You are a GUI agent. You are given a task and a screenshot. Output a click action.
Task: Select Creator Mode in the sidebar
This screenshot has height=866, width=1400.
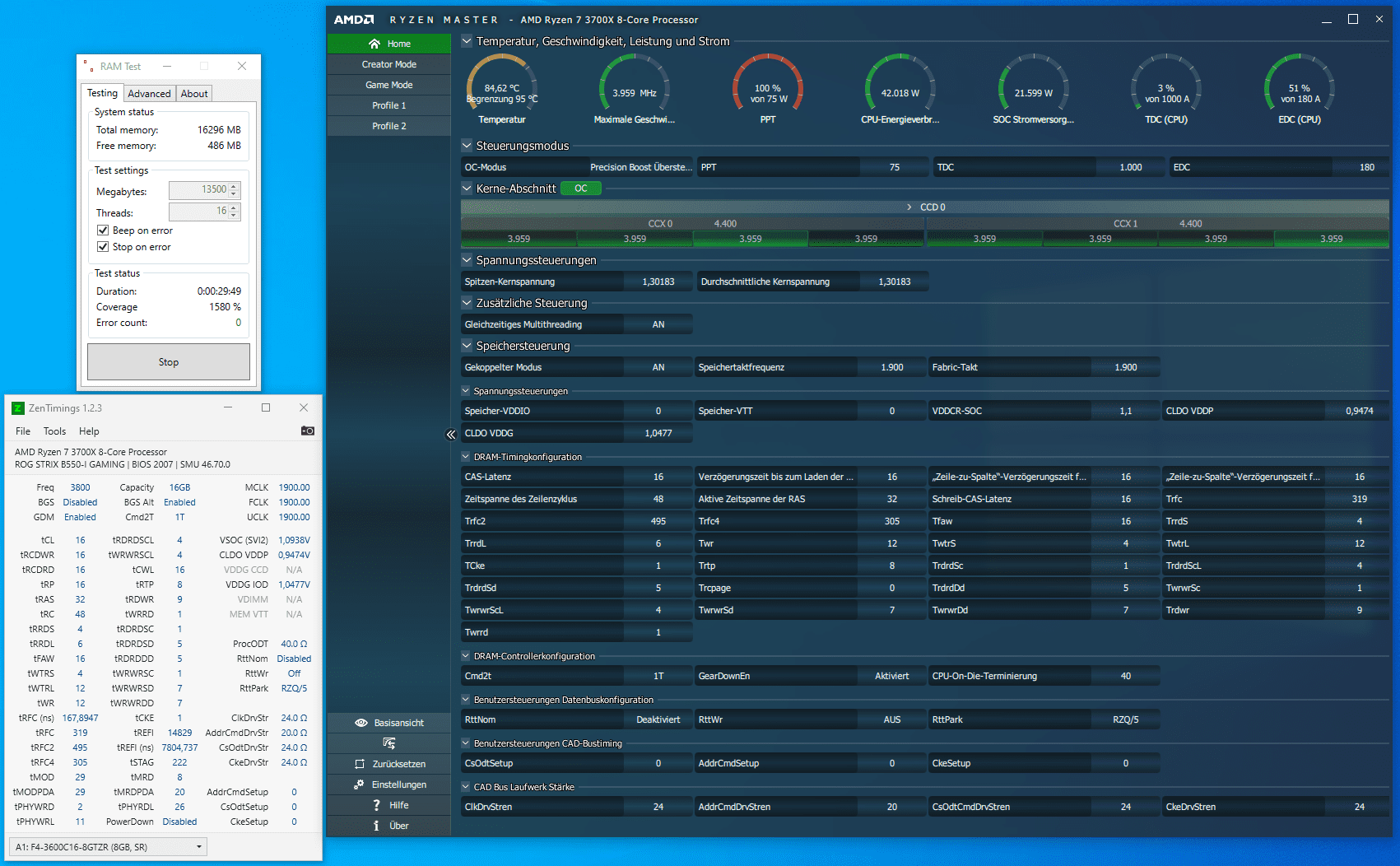point(389,64)
